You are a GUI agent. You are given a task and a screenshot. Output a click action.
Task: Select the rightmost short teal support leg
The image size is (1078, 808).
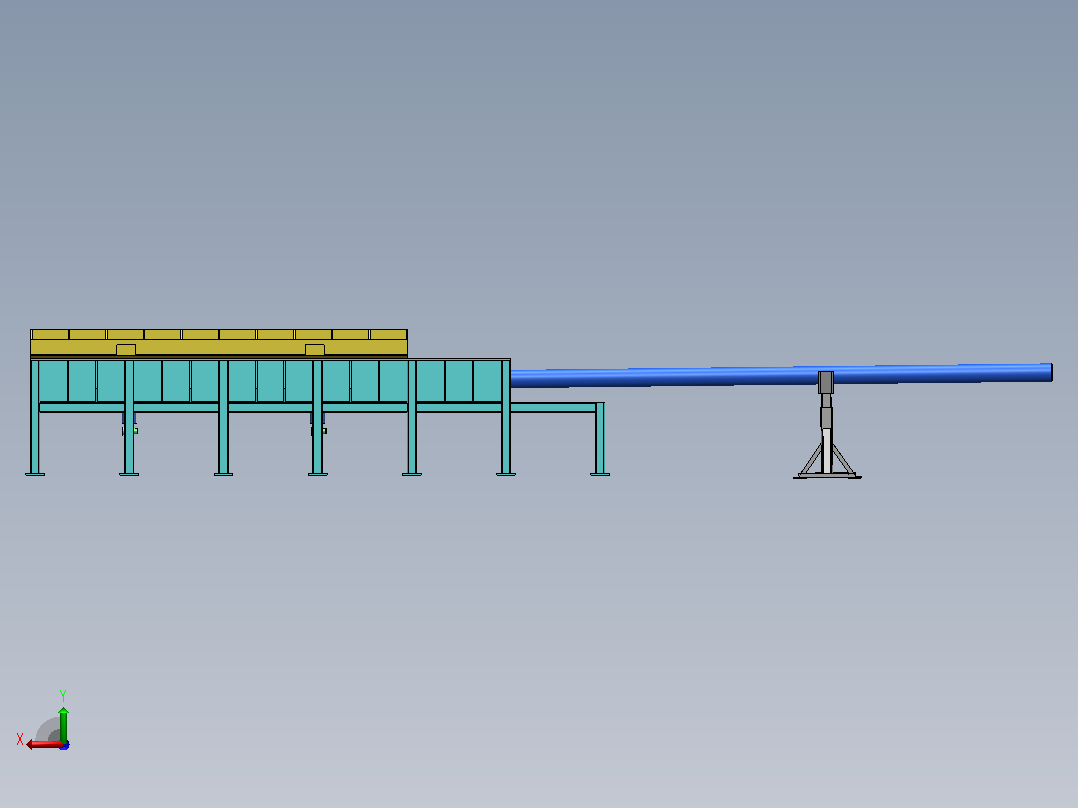[600, 439]
